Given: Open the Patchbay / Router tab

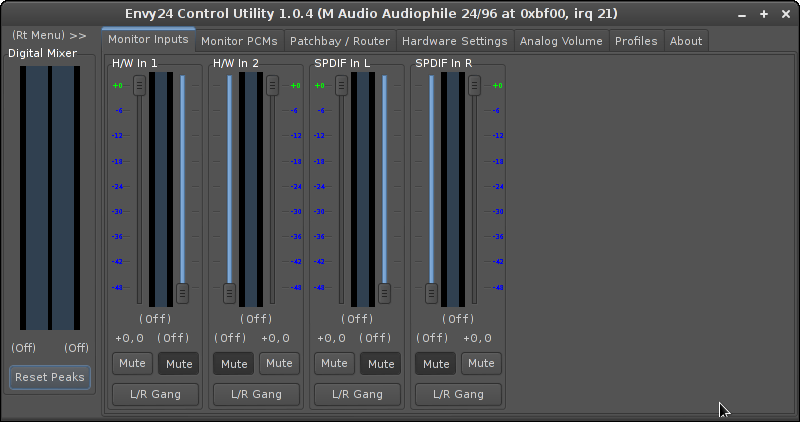Looking at the screenshot, I should pos(340,41).
